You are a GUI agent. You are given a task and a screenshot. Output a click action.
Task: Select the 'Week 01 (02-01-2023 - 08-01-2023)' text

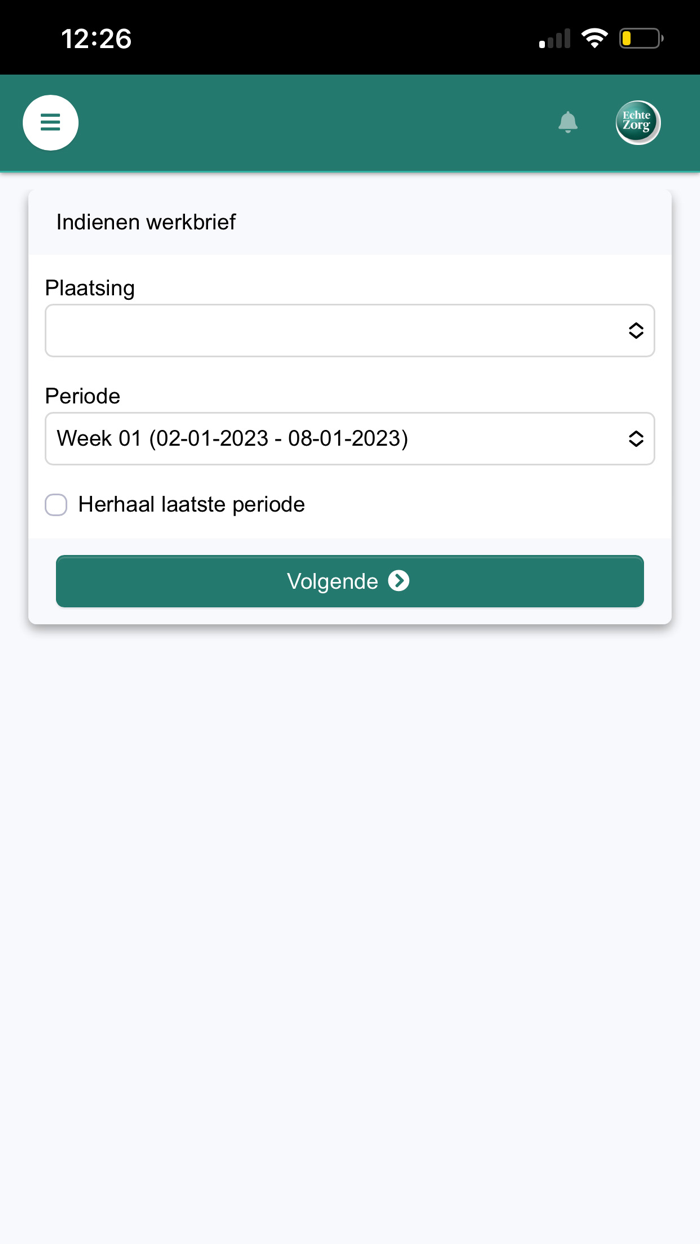pyautogui.click(x=232, y=439)
